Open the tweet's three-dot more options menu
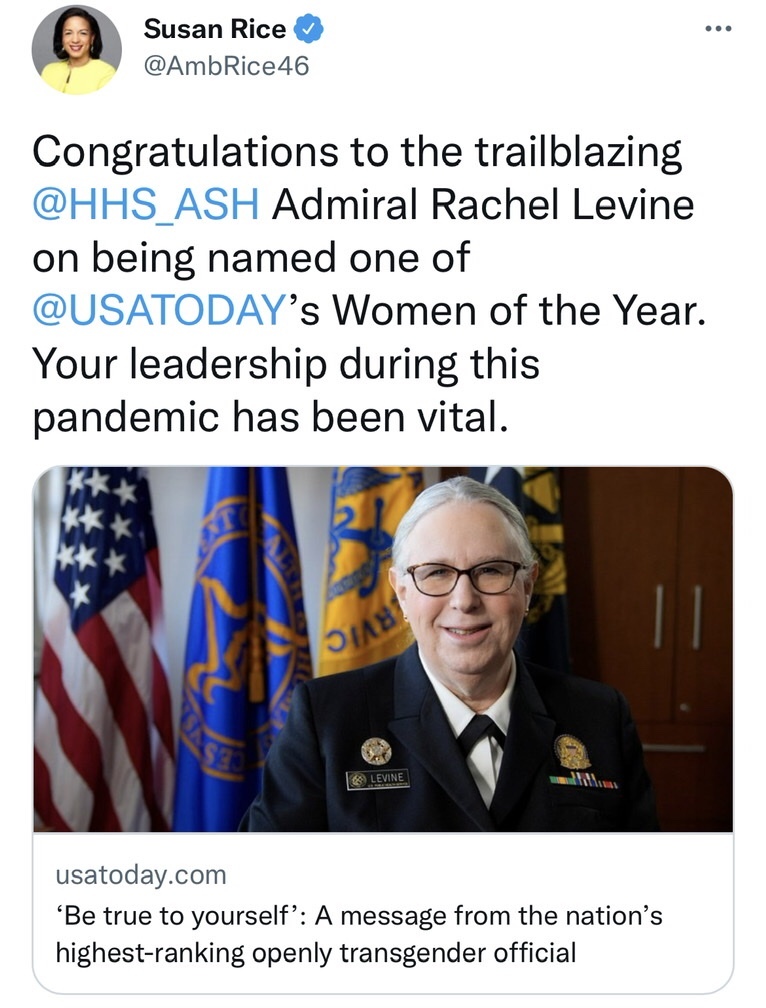Screen dimensions: 766x1008 (x=717, y=28)
